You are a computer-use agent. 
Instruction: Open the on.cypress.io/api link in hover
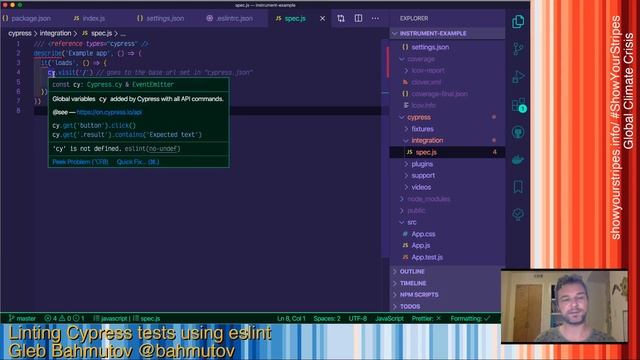pyautogui.click(x=109, y=112)
